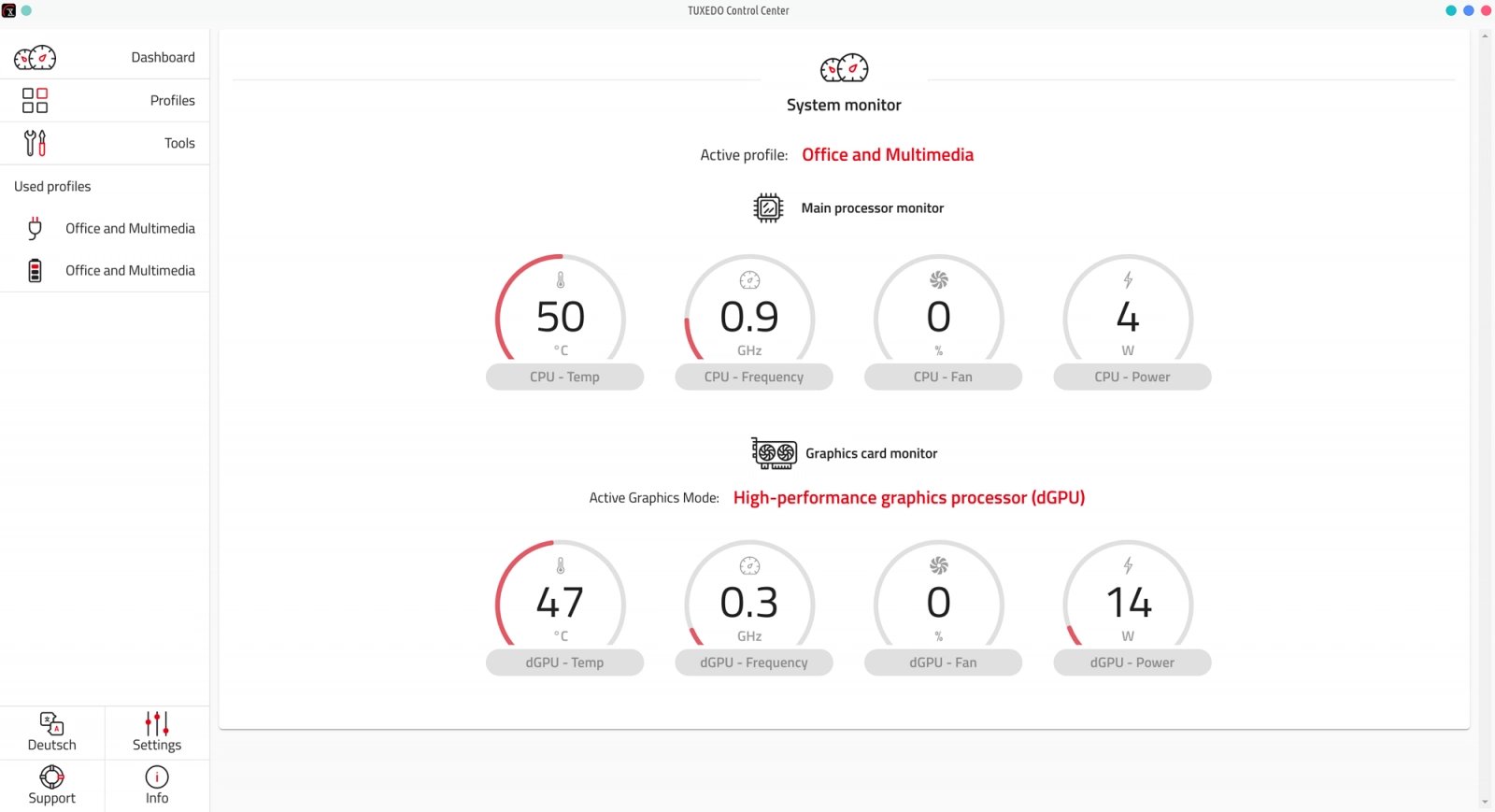
Task: Open the Info page
Action: pyautogui.click(x=157, y=786)
